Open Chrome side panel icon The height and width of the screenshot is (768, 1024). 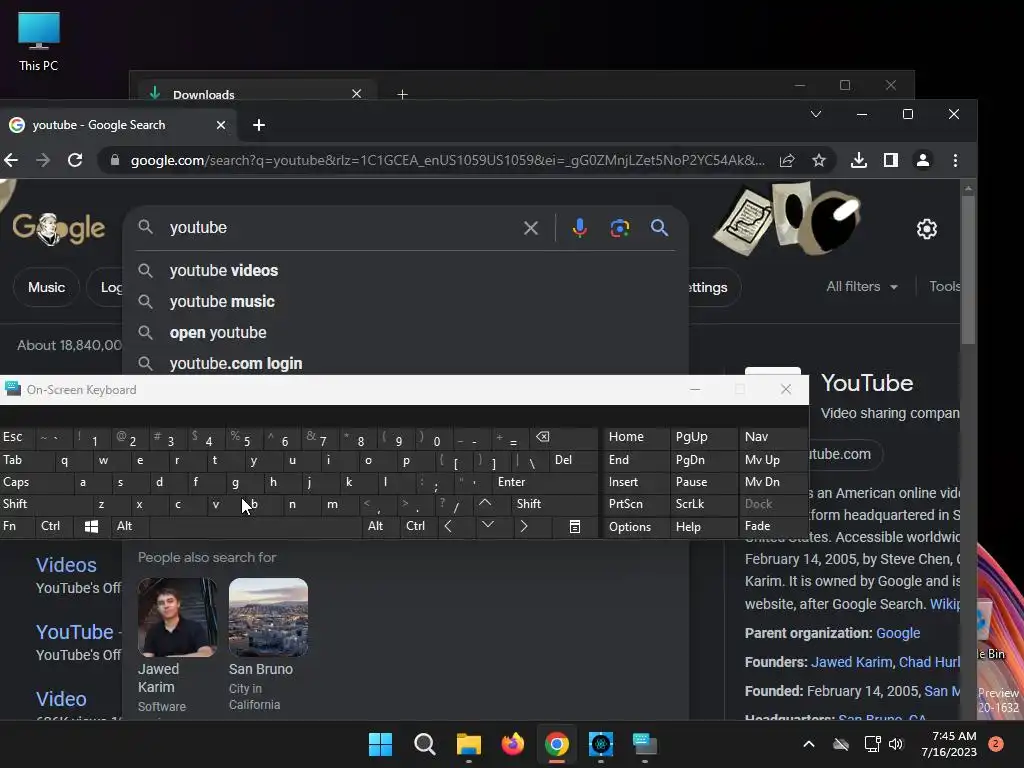click(x=891, y=160)
